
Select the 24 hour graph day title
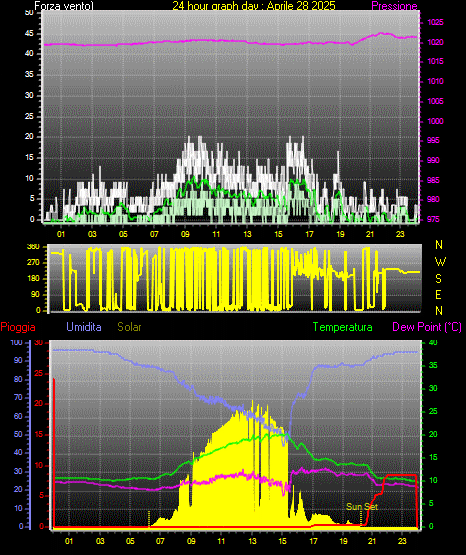tap(254, 5)
